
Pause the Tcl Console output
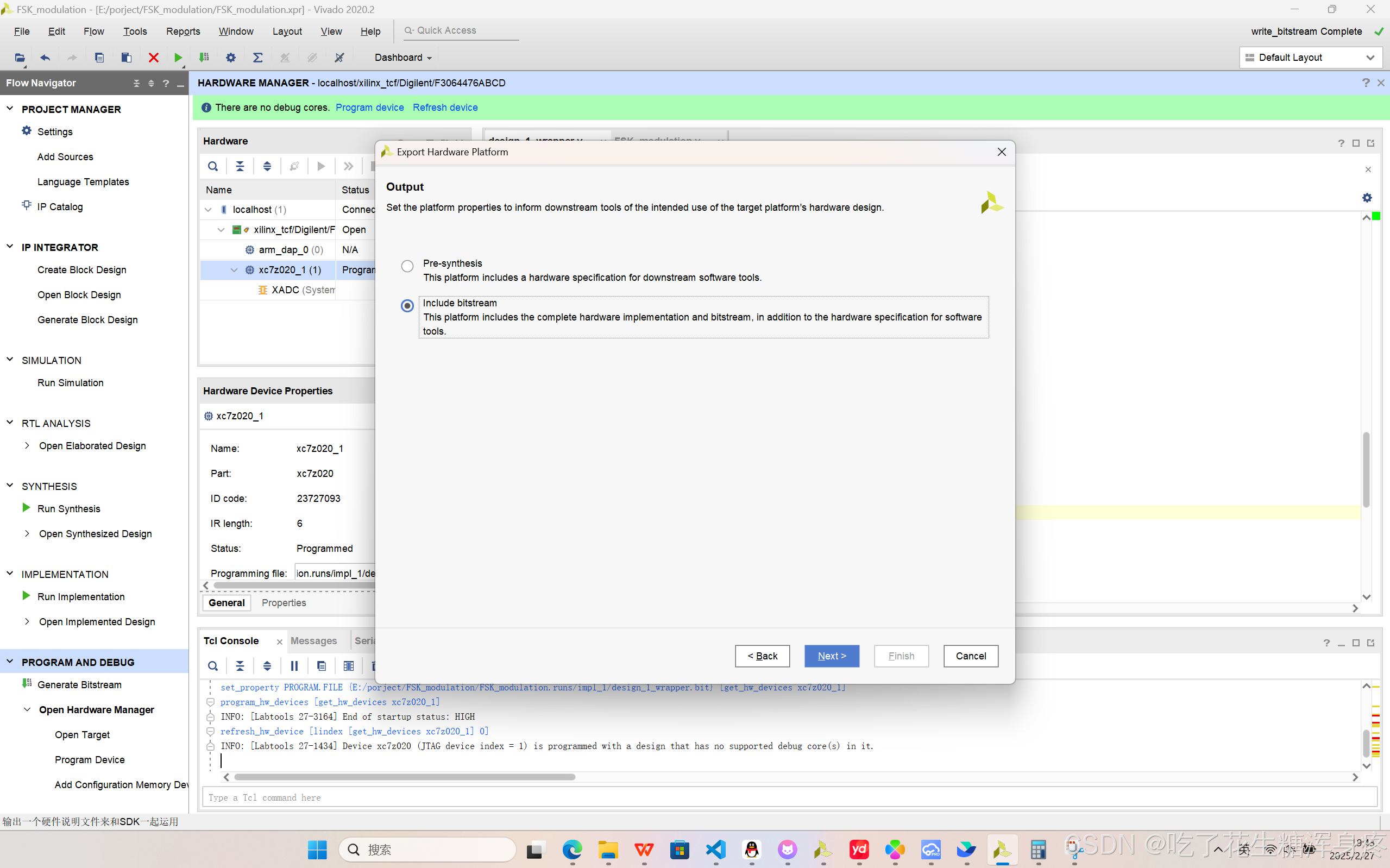pos(294,666)
